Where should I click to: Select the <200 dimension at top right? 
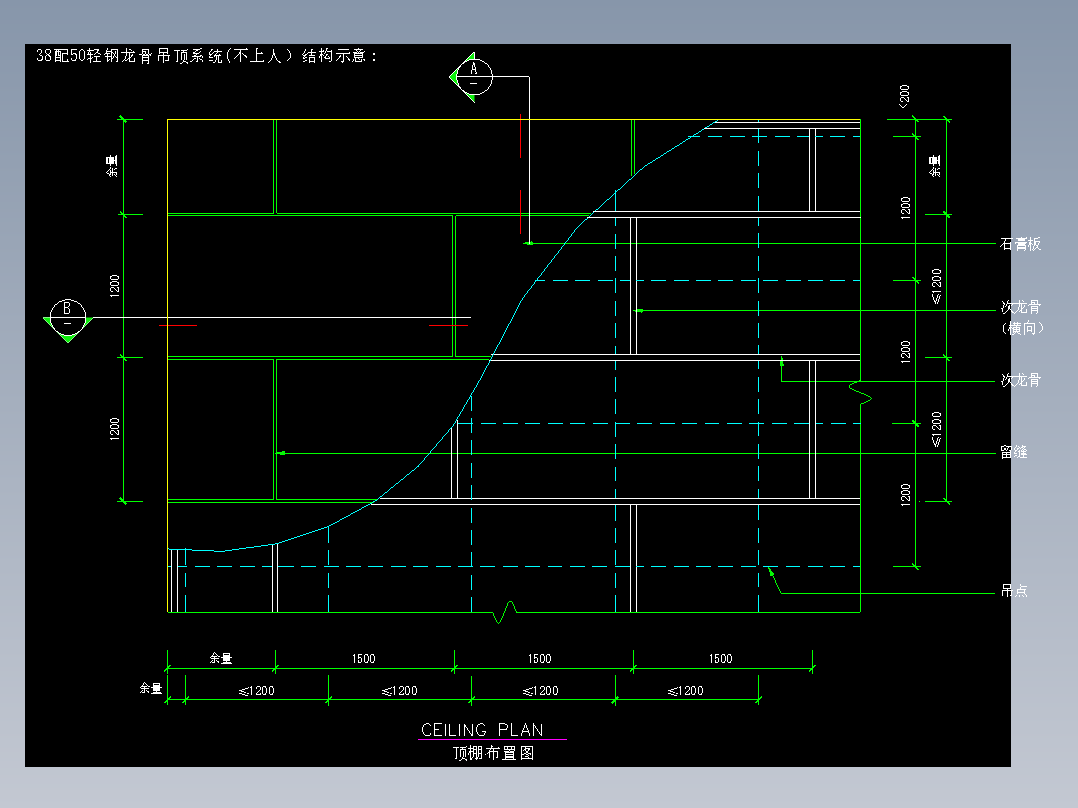[904, 96]
